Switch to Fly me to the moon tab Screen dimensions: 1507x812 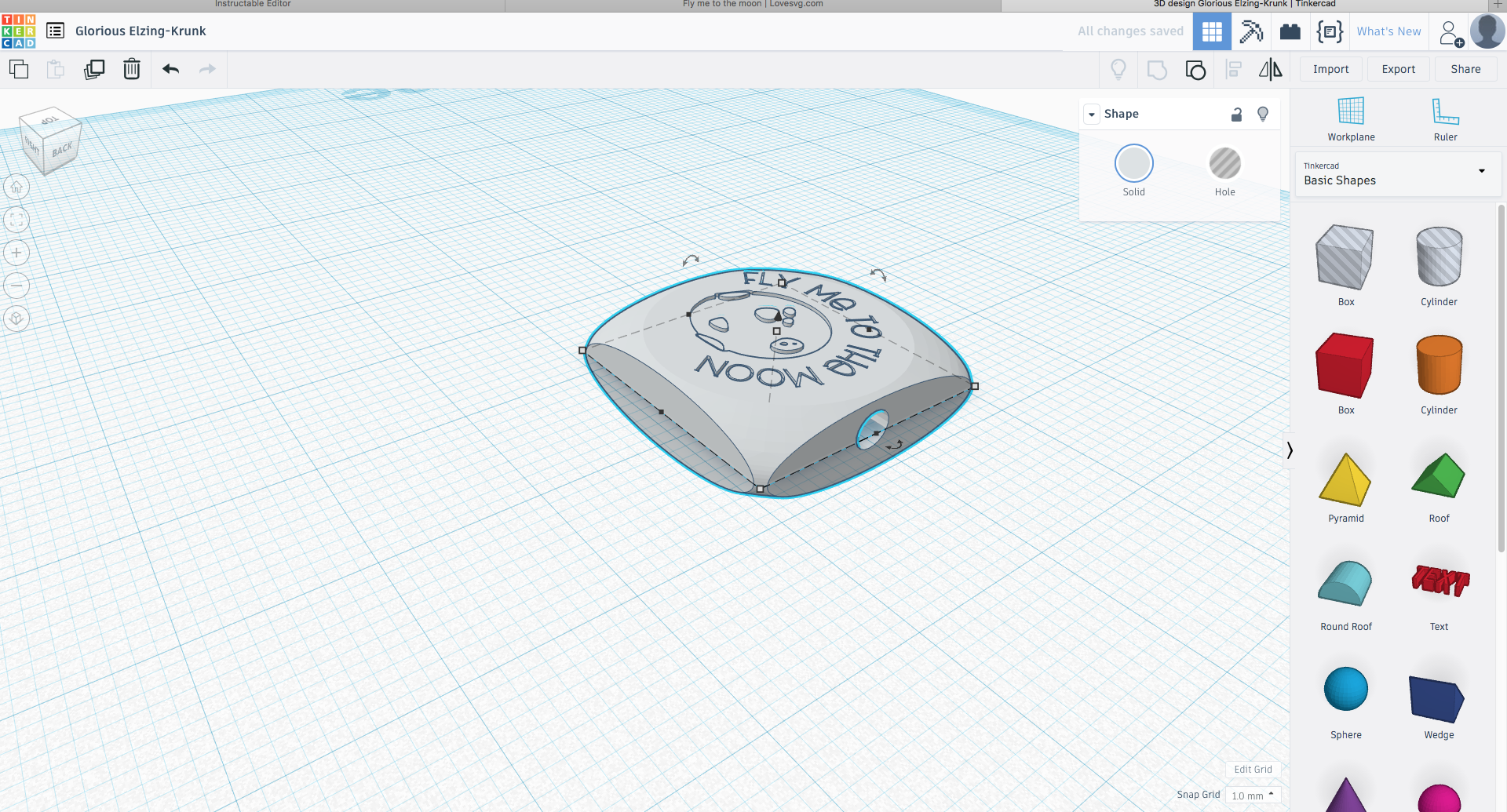[753, 5]
